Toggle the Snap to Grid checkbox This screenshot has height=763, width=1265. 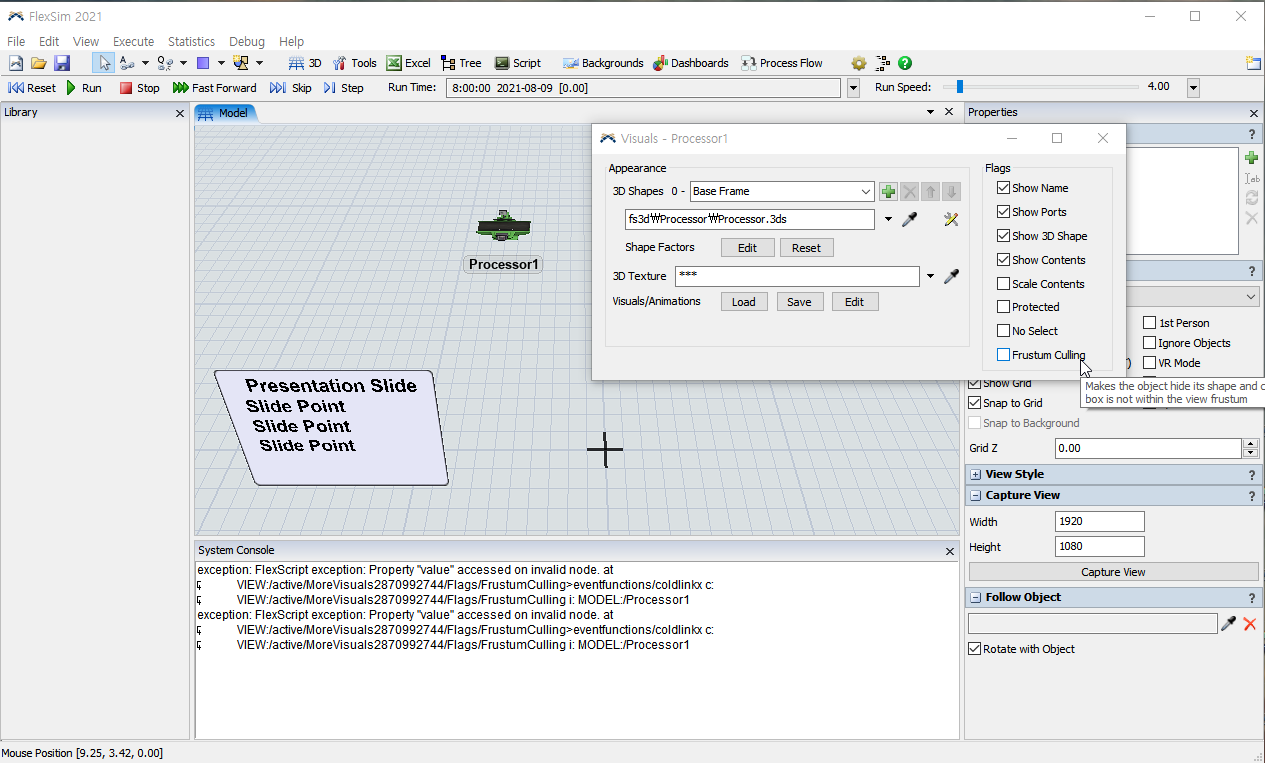click(x=975, y=403)
